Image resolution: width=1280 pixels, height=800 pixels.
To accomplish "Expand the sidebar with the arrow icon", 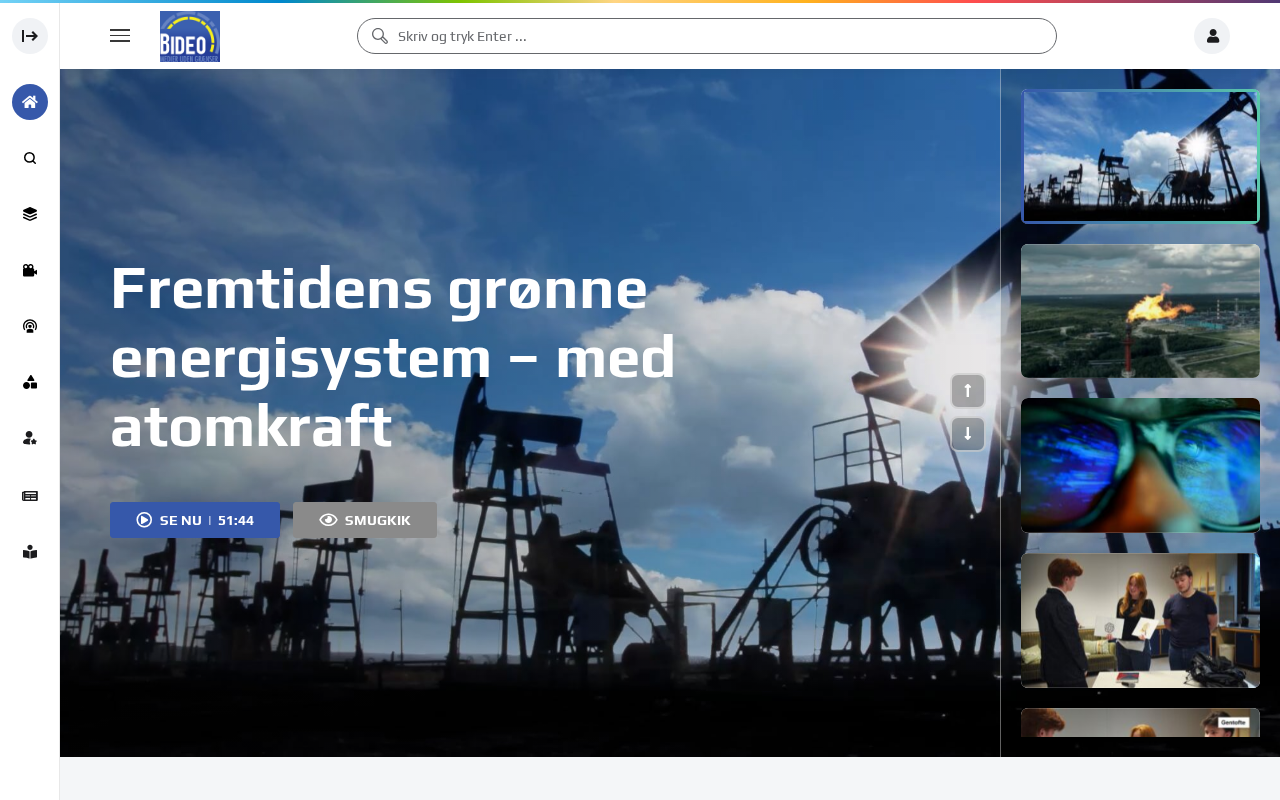I will [x=30, y=36].
